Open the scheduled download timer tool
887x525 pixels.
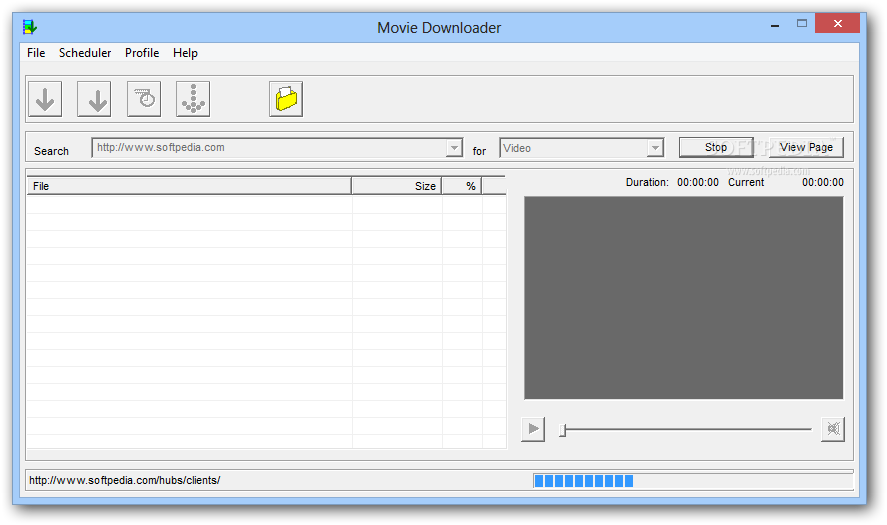tap(144, 99)
